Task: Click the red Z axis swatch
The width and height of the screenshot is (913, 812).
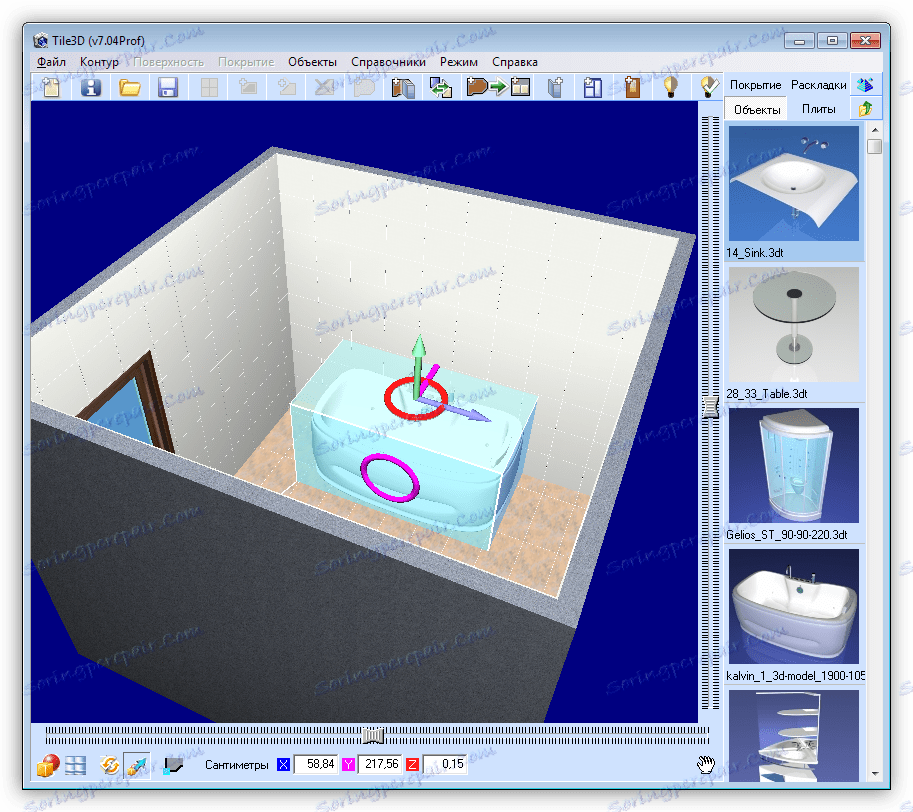Action: [x=412, y=764]
